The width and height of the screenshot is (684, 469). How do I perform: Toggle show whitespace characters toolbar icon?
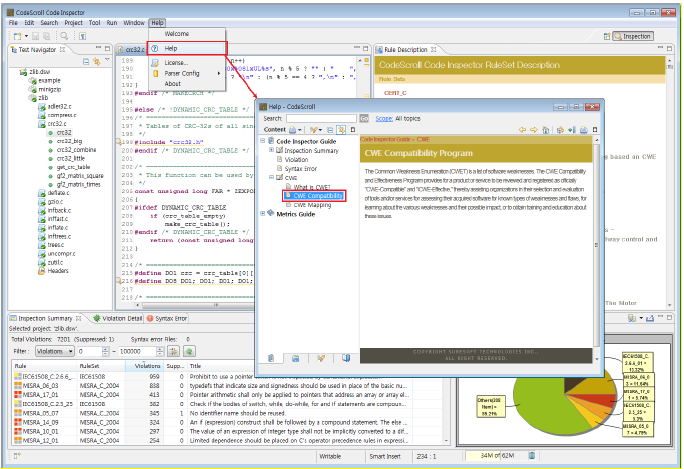(82, 36)
